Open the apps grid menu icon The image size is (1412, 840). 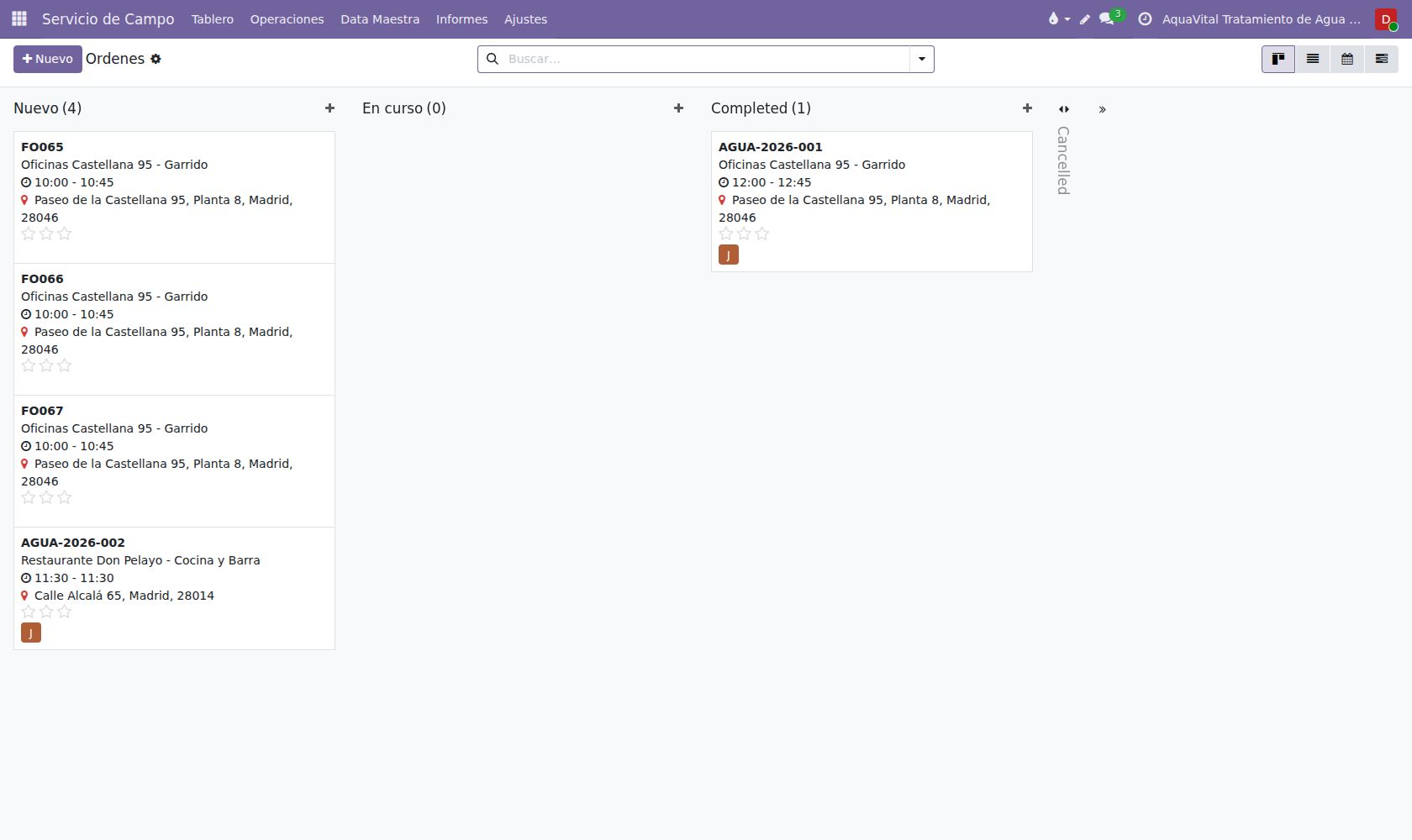pos(19,18)
